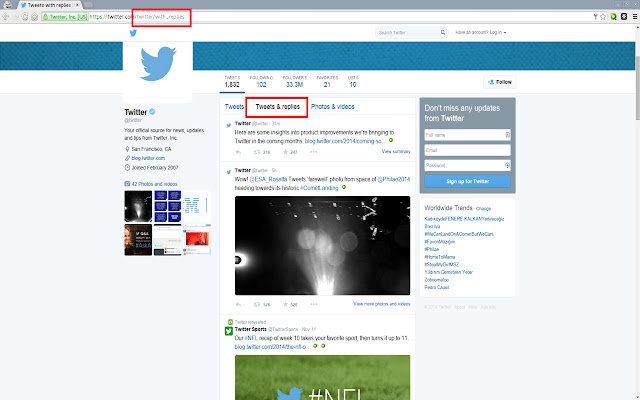The height and width of the screenshot is (400, 640).
Task: Click black extension icon in browser toolbar
Action: pyautogui.click(x=624, y=17)
